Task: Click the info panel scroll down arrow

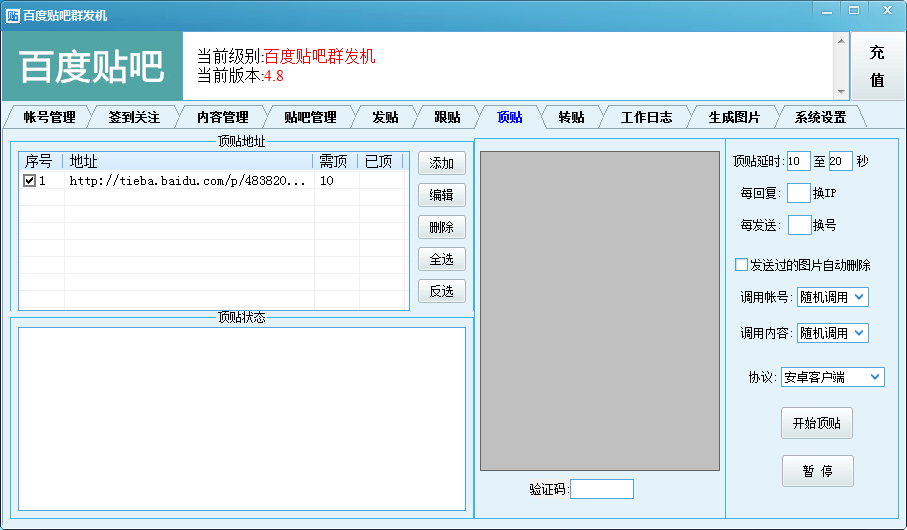Action: 841,91
